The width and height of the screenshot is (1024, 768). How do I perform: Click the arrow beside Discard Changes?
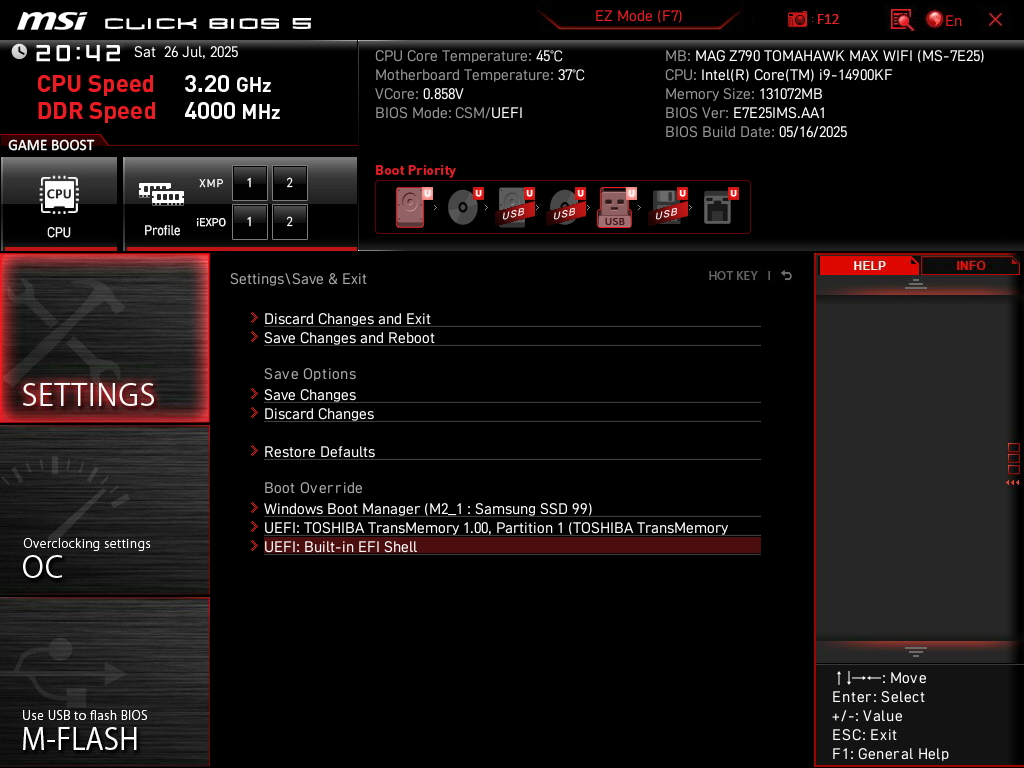(254, 413)
